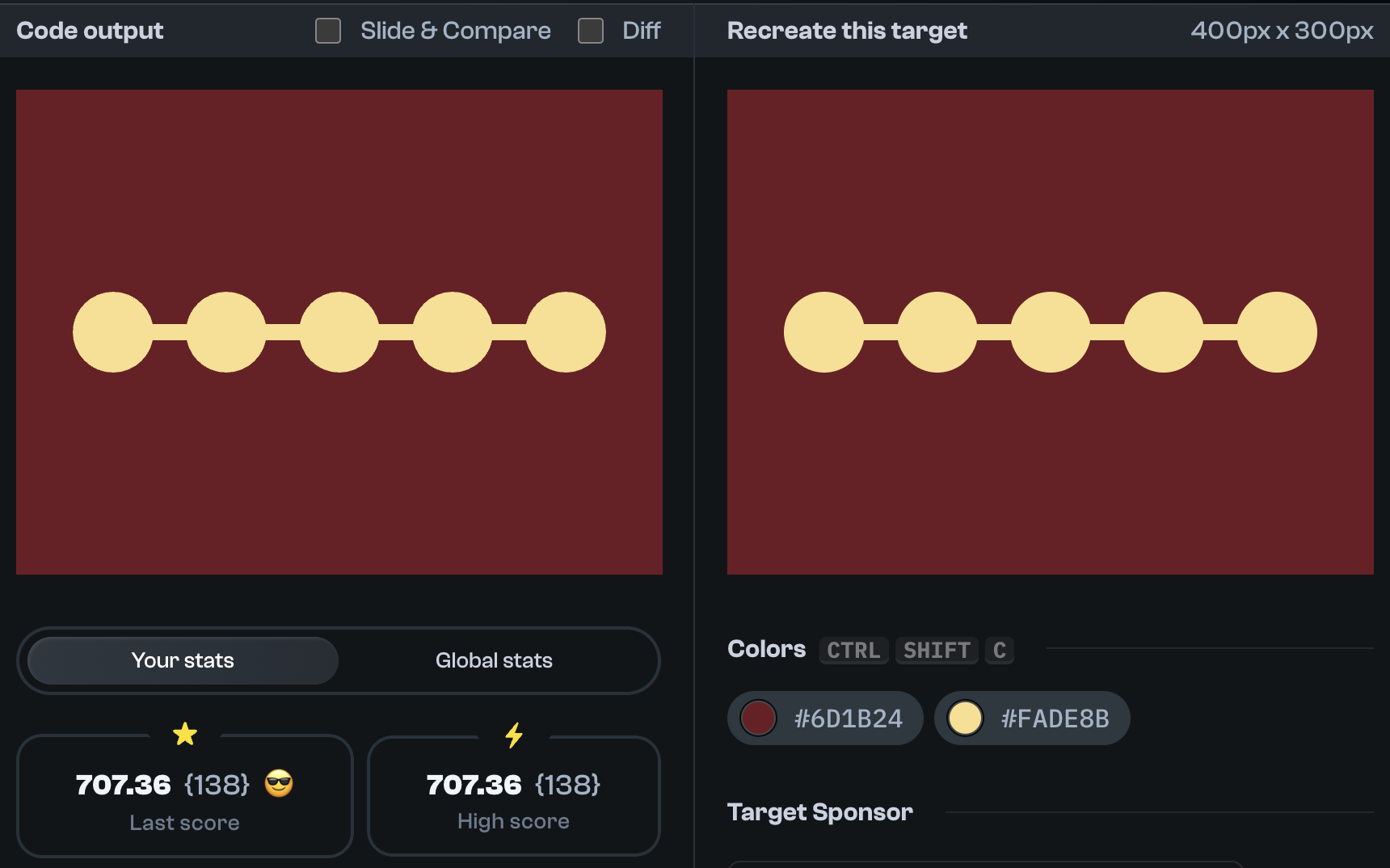Click the Code output preview image
The height and width of the screenshot is (868, 1390).
(x=339, y=331)
